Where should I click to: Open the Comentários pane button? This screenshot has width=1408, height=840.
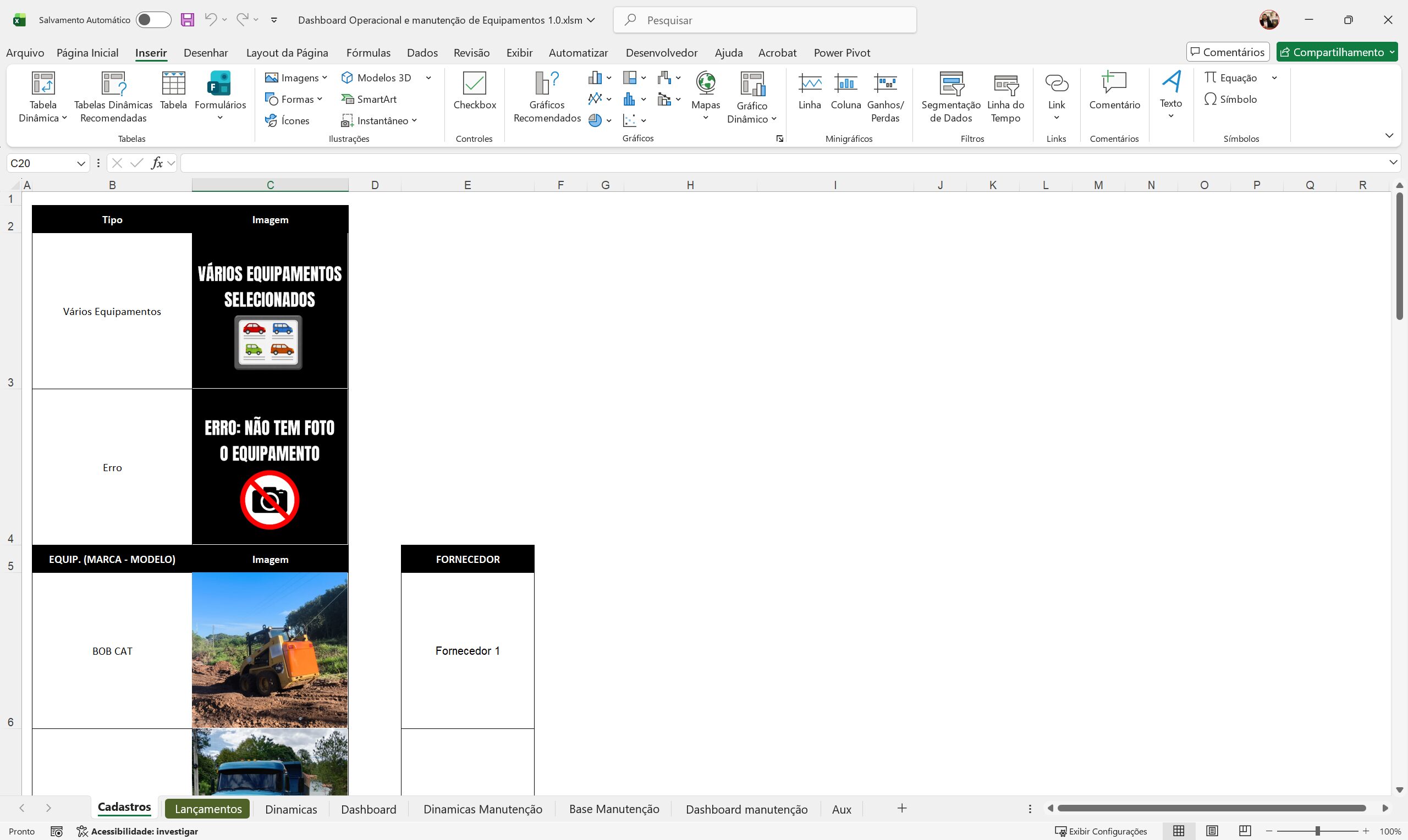pyautogui.click(x=1228, y=52)
